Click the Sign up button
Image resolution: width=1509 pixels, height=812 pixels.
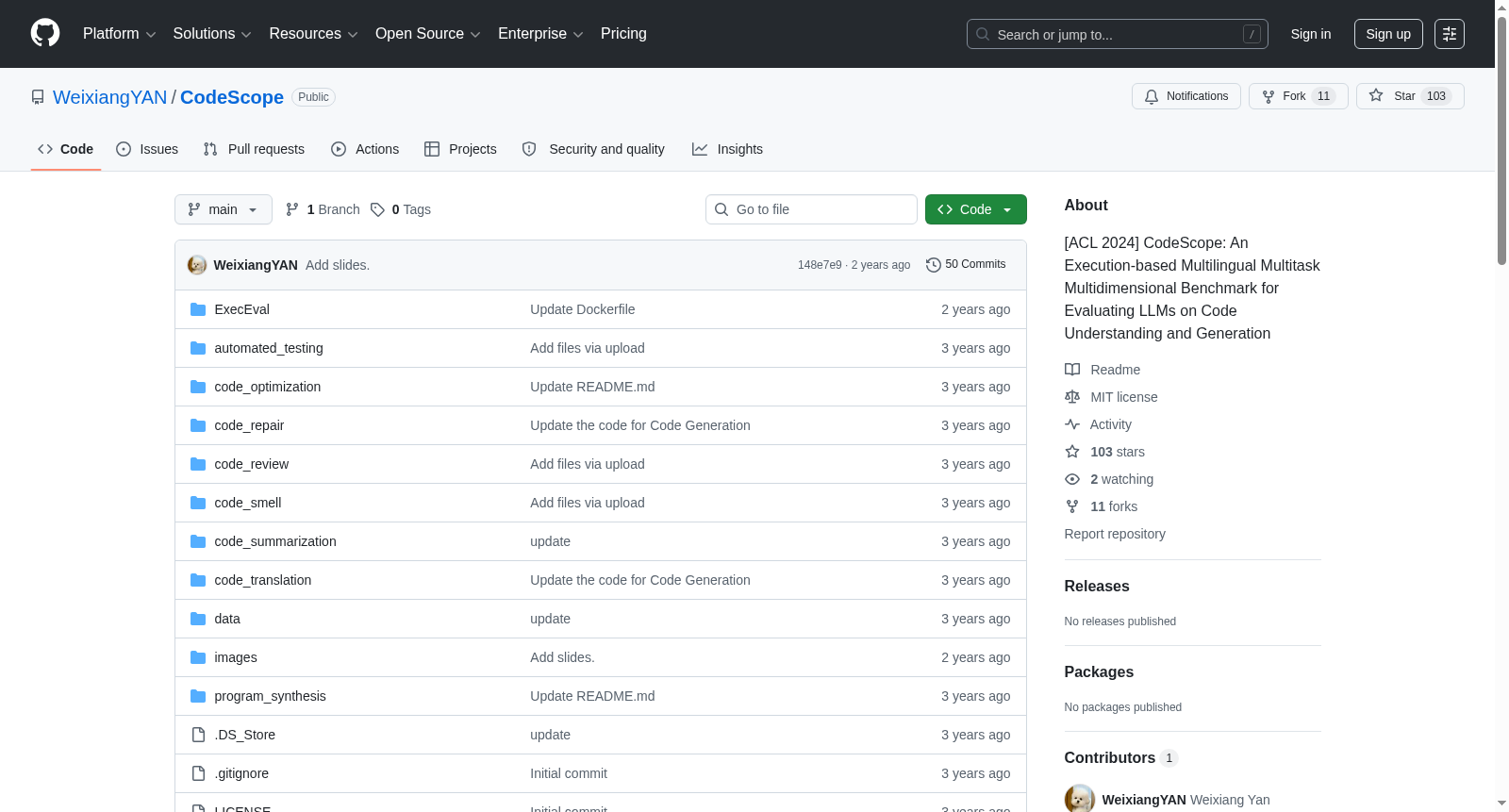pyautogui.click(x=1388, y=34)
